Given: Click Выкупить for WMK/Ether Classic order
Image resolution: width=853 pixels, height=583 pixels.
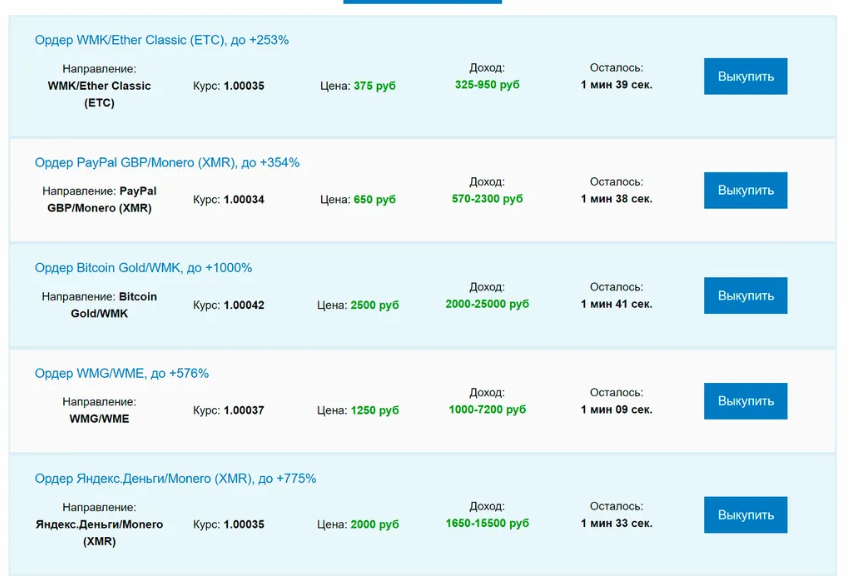Looking at the screenshot, I should [745, 76].
